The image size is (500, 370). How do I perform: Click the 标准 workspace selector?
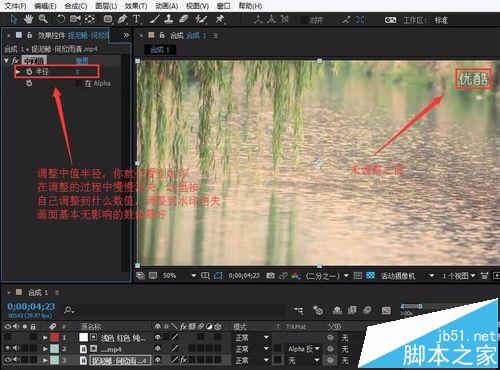(441, 20)
